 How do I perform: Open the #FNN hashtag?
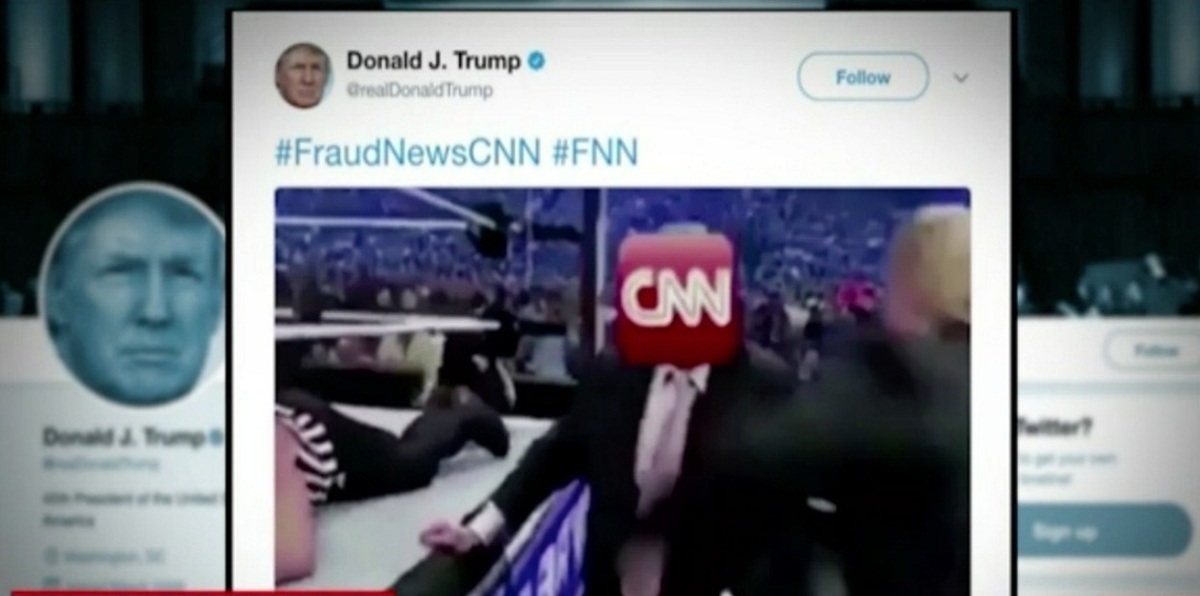point(594,152)
